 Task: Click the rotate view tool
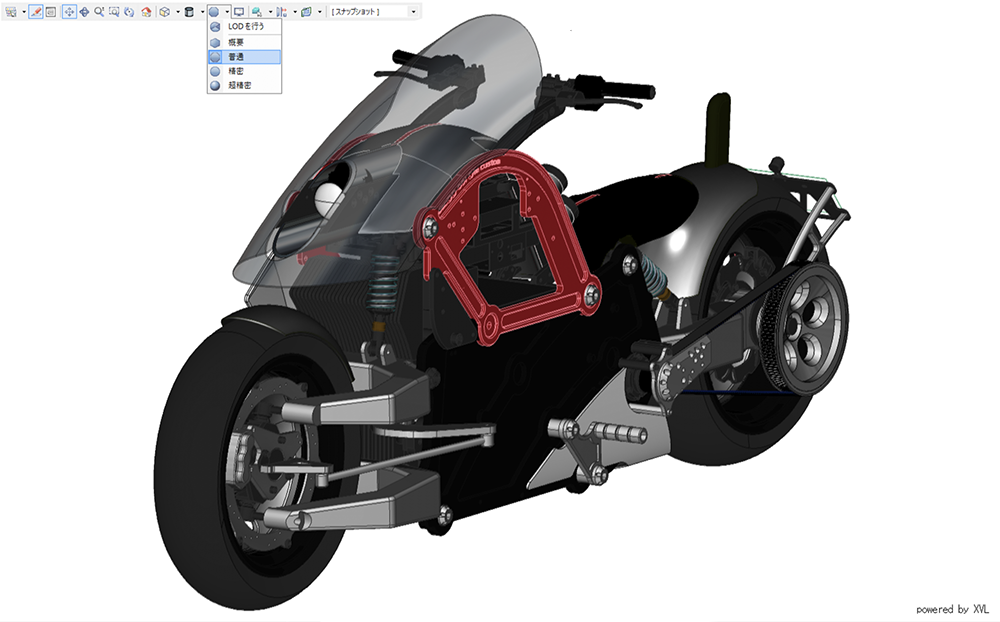coord(128,12)
